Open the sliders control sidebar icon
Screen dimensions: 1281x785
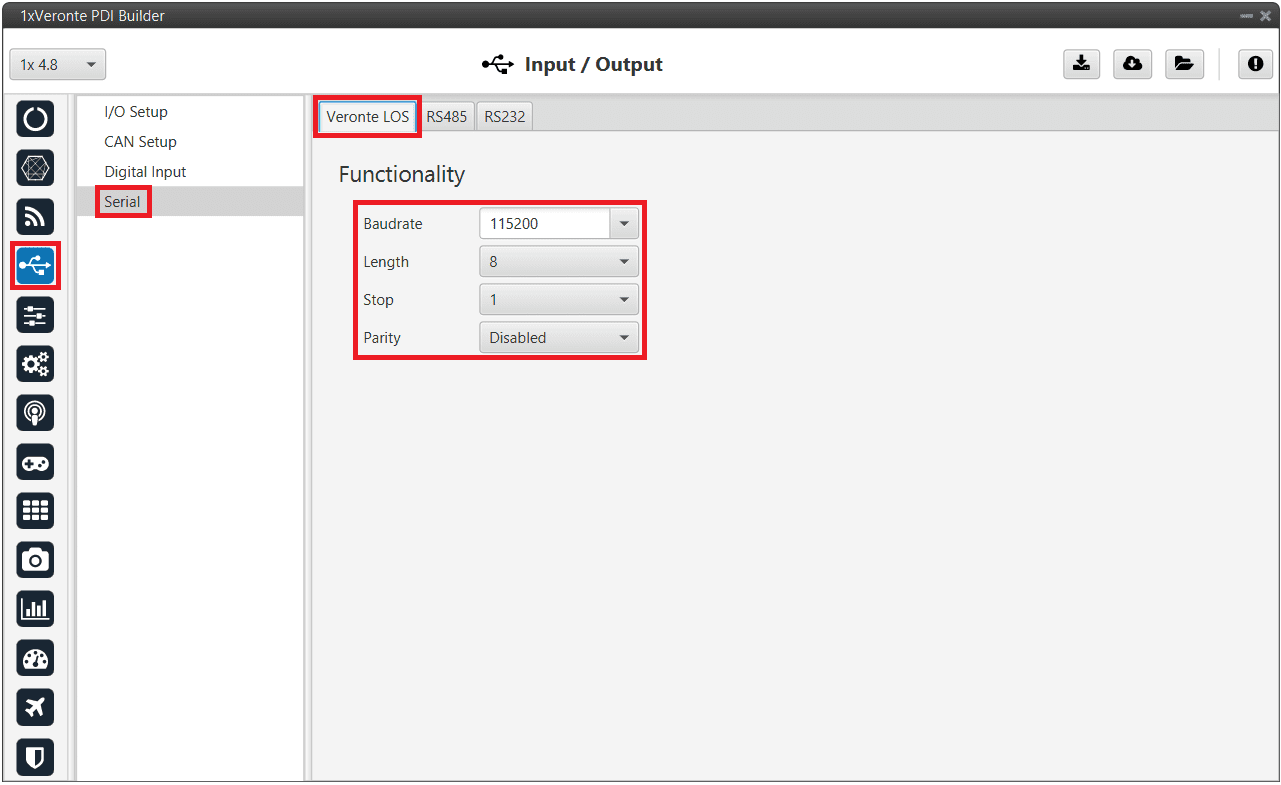click(35, 315)
